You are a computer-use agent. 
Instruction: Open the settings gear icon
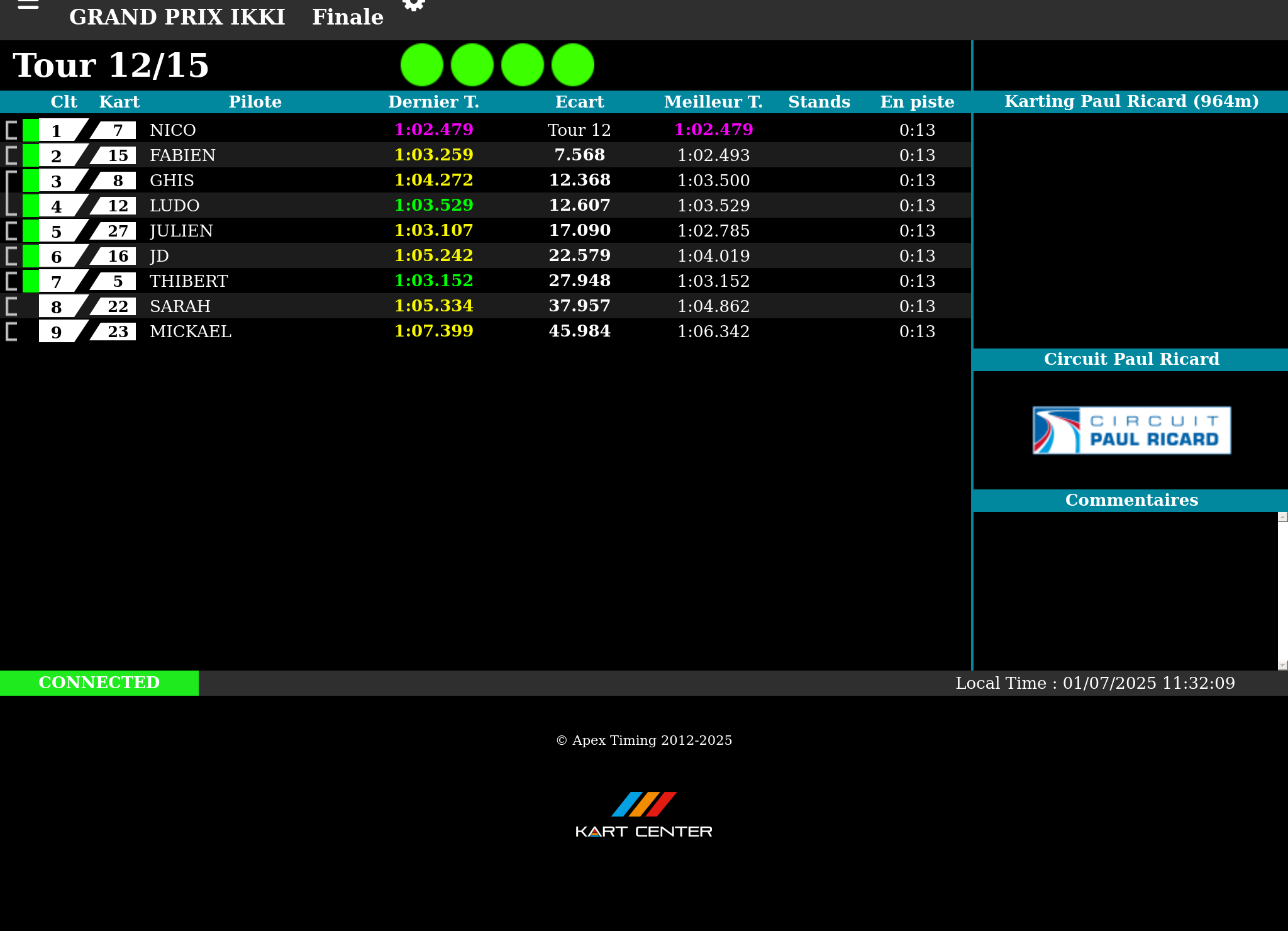413,5
